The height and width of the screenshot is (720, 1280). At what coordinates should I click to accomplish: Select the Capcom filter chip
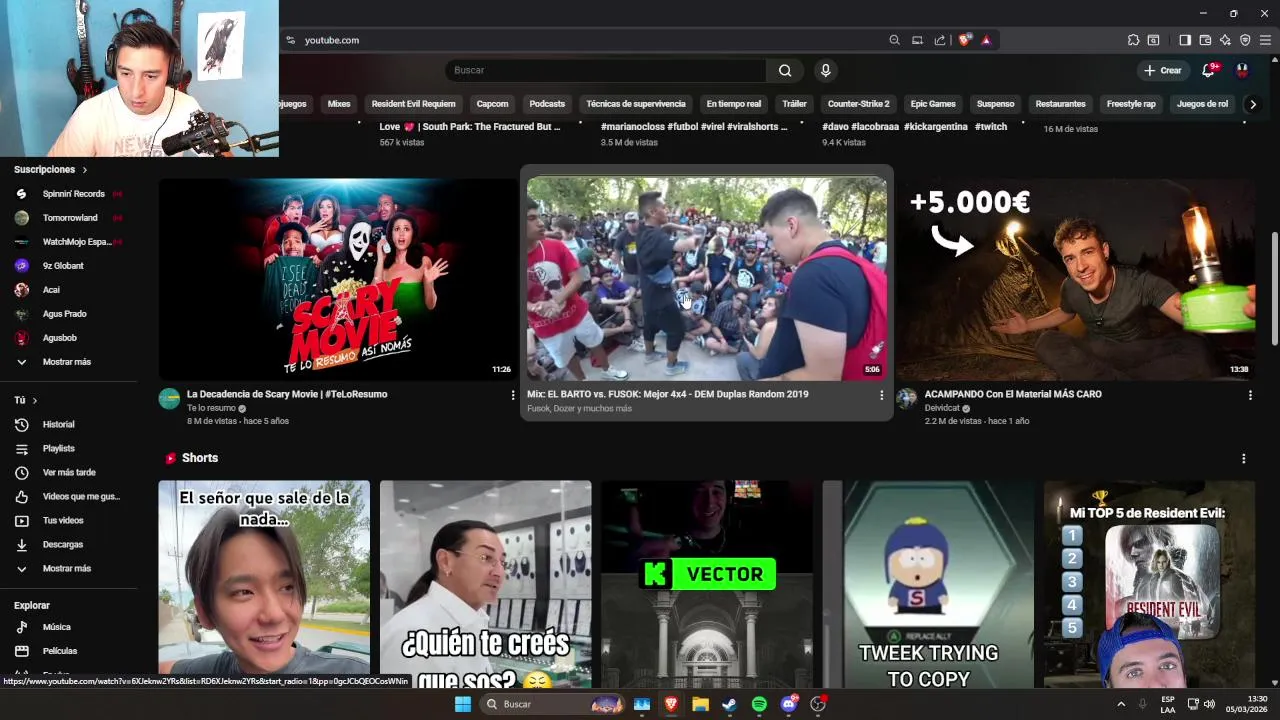pos(492,104)
